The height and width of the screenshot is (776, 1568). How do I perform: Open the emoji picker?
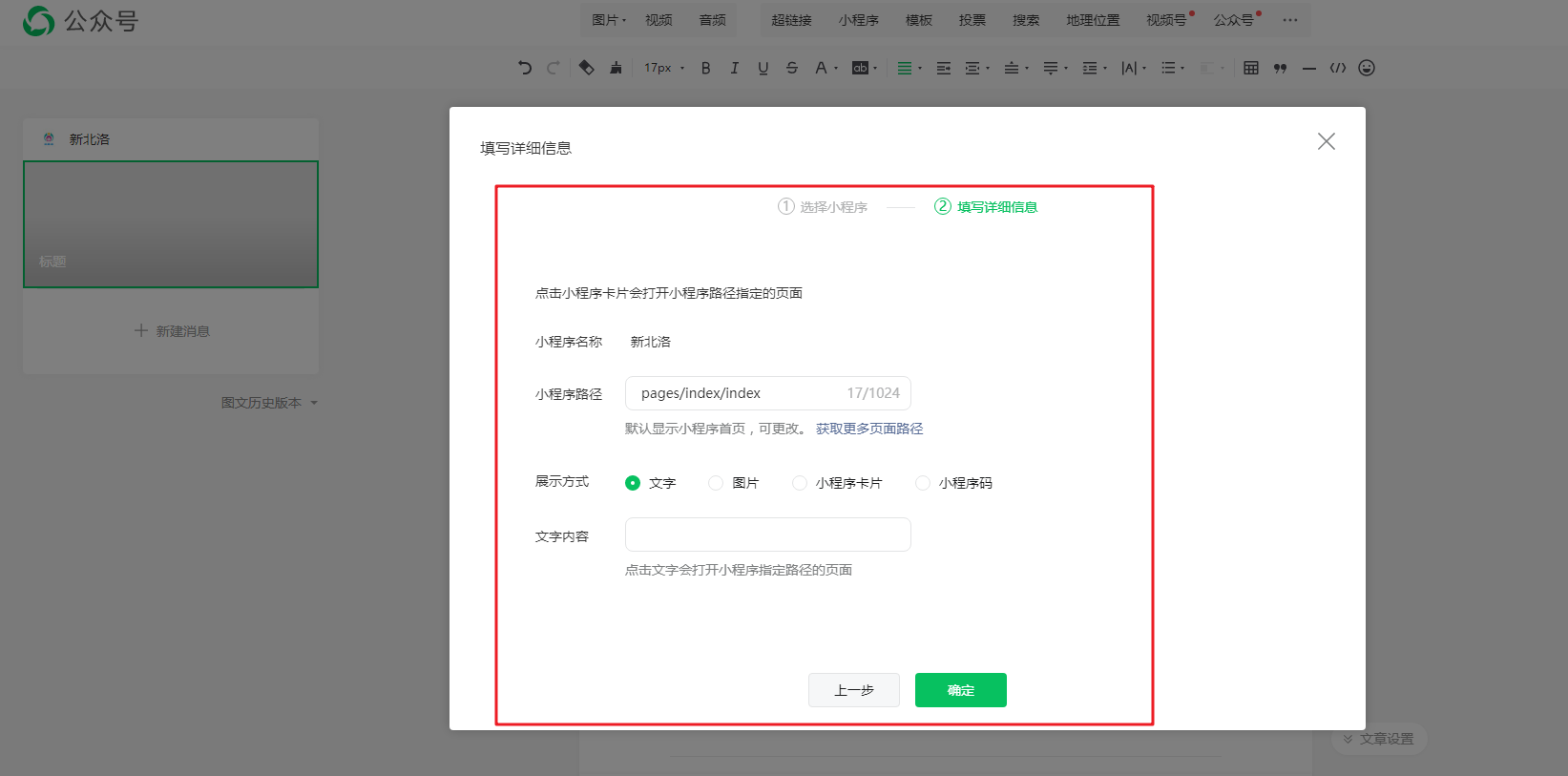1367,68
